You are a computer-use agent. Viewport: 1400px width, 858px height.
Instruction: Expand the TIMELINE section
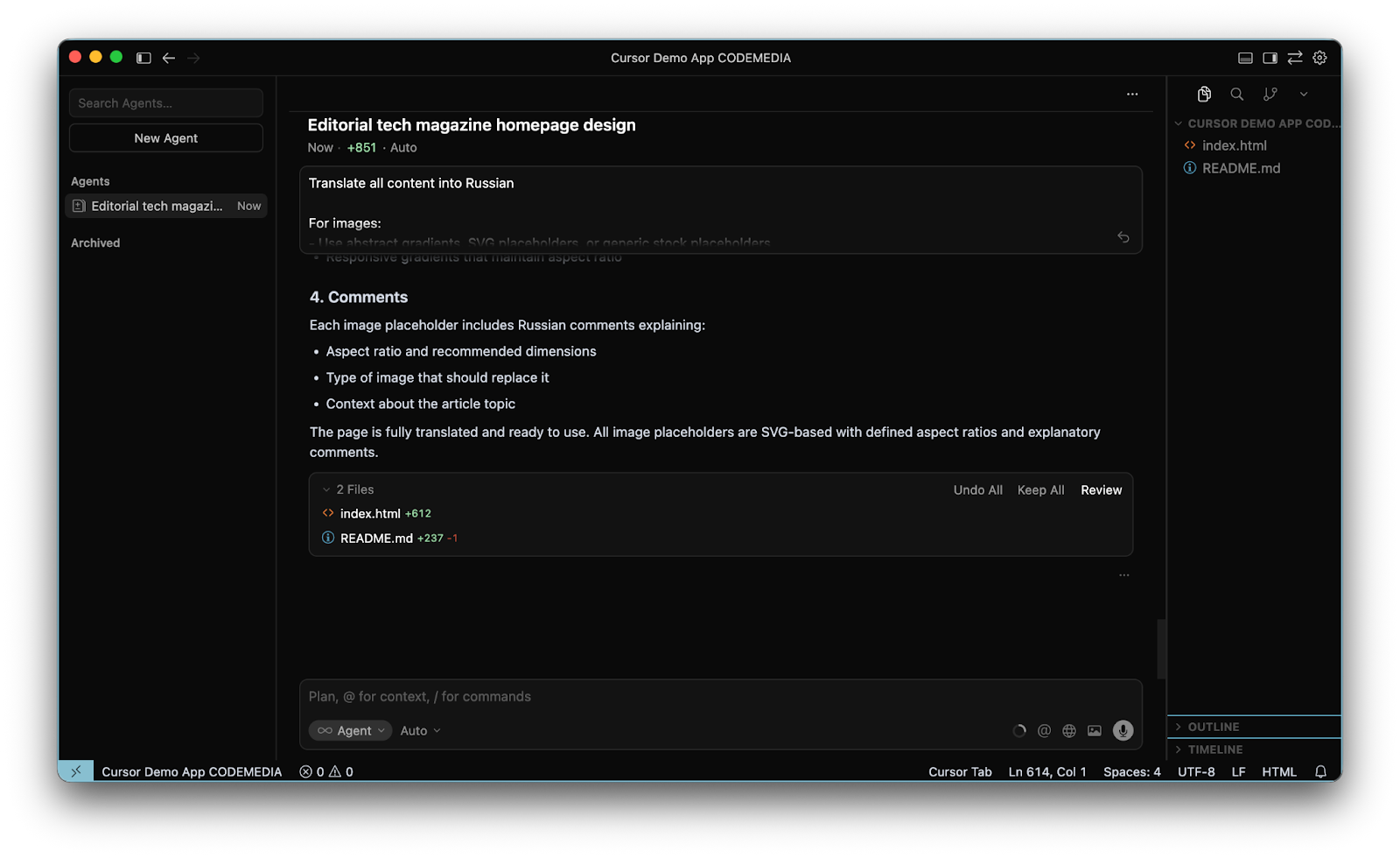(1214, 749)
